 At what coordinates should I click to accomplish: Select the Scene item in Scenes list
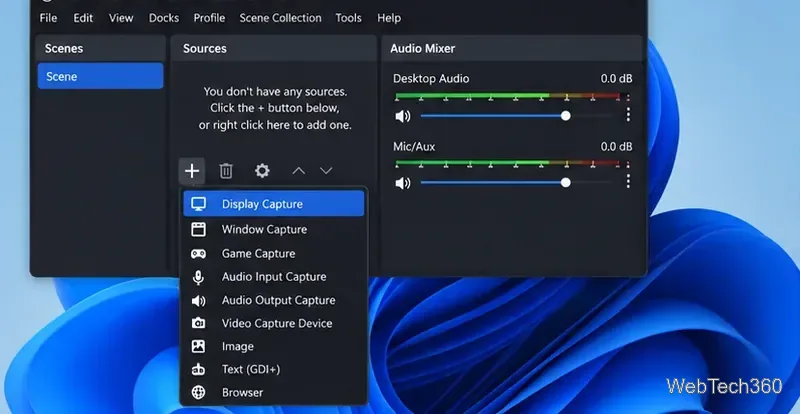(x=101, y=76)
